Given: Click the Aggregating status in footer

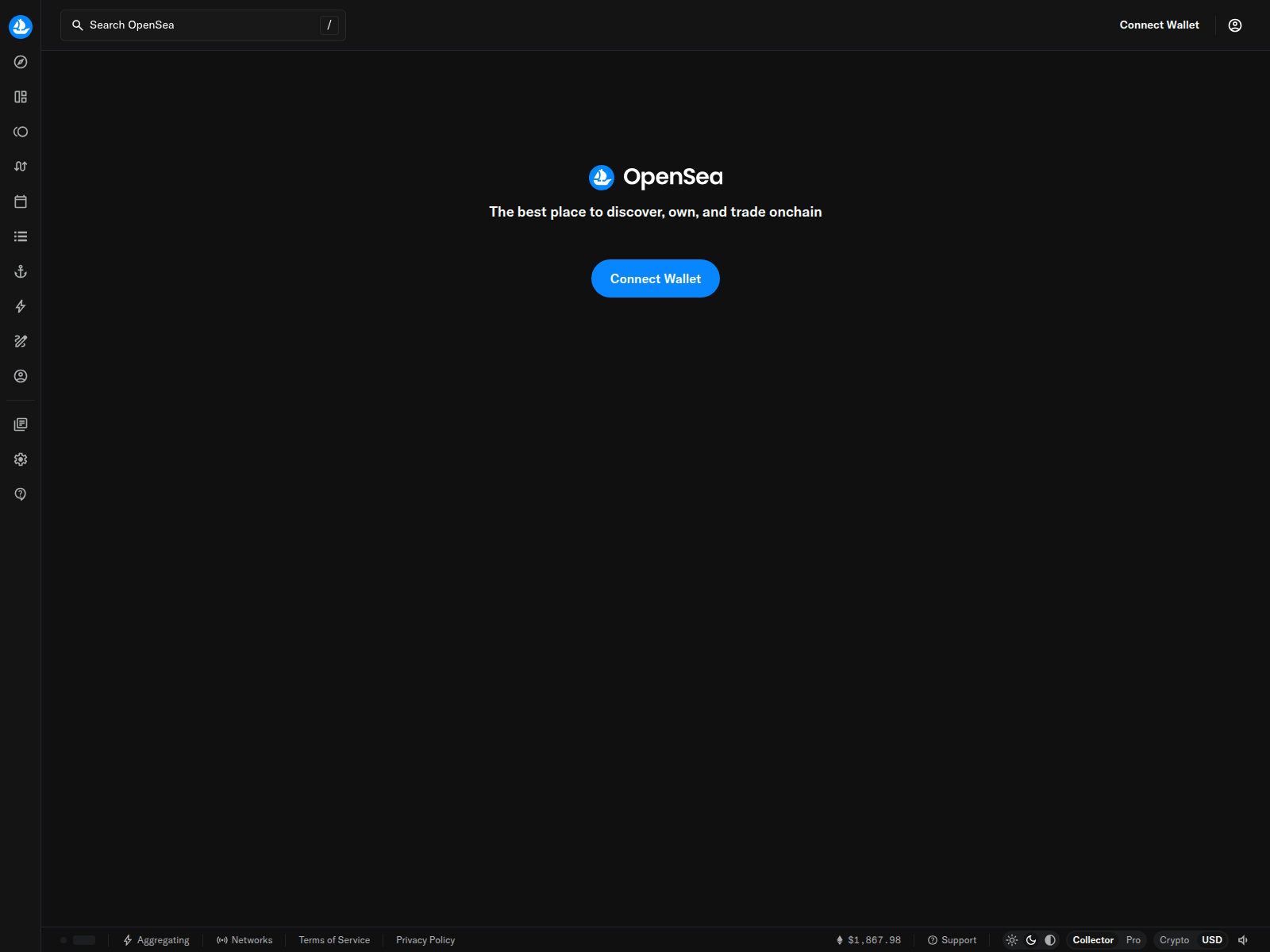Looking at the screenshot, I should pyautogui.click(x=156, y=940).
